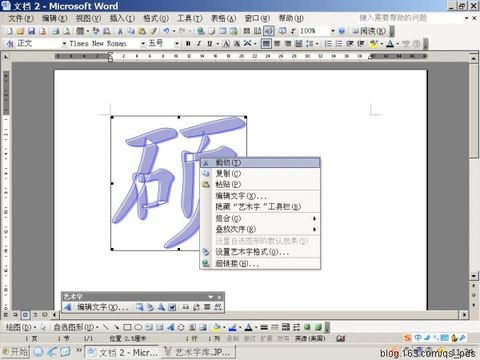Image resolution: width=480 pixels, height=360 pixels.
Task: Expand the 组合 submenu in context menu
Action: (314, 219)
